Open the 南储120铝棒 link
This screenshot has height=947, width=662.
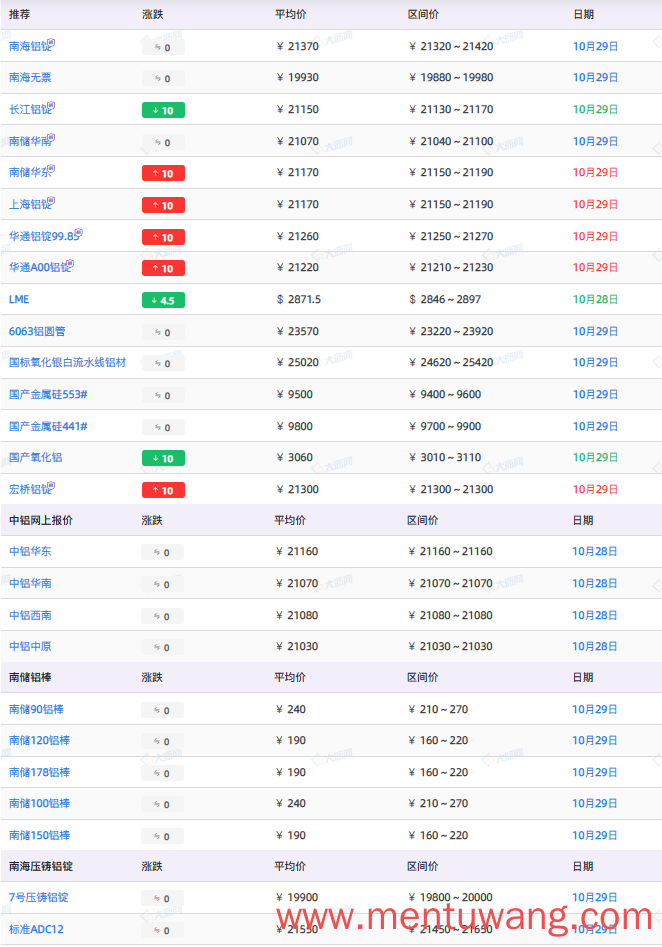tap(39, 740)
